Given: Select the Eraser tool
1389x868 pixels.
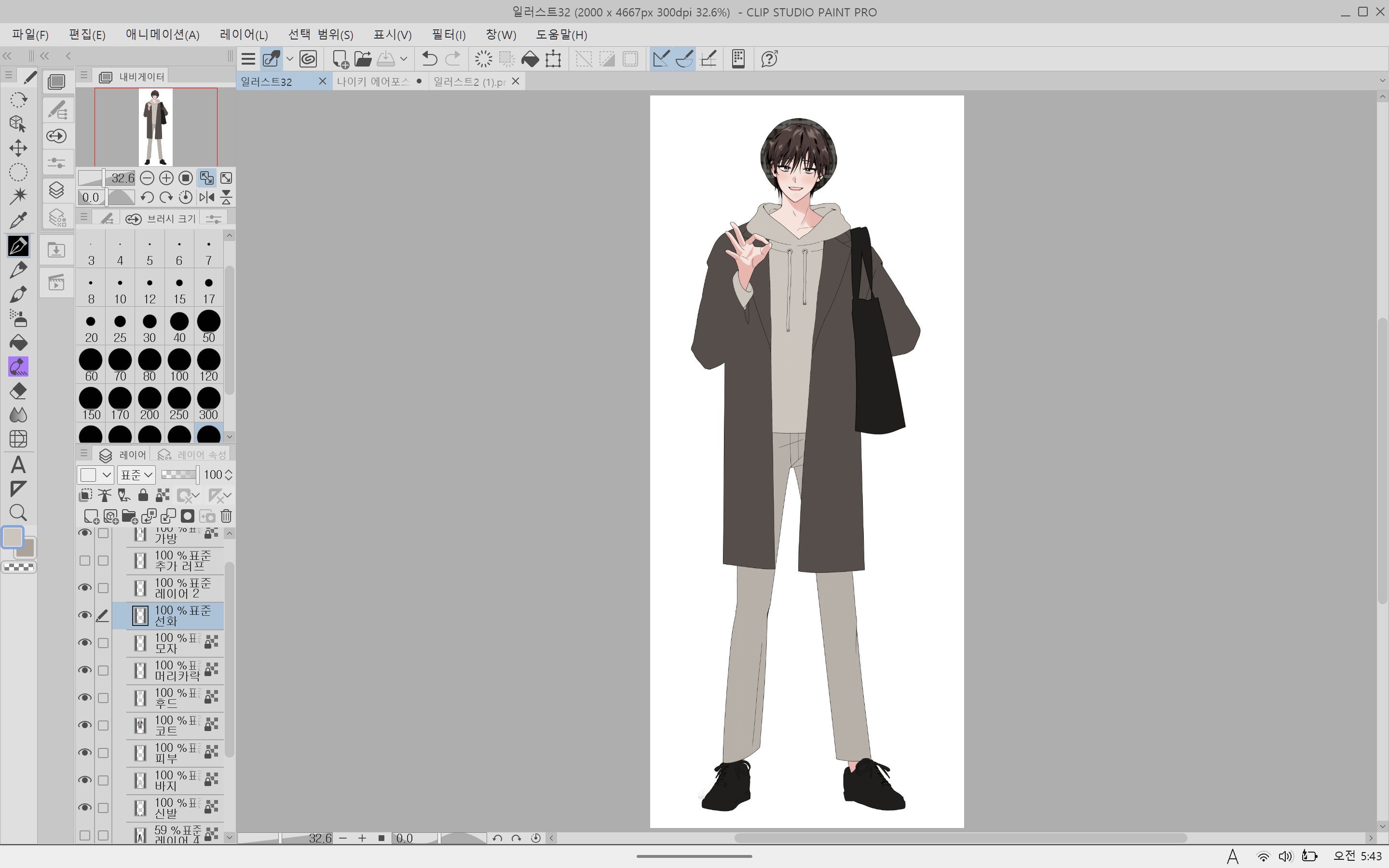Looking at the screenshot, I should tap(18, 391).
